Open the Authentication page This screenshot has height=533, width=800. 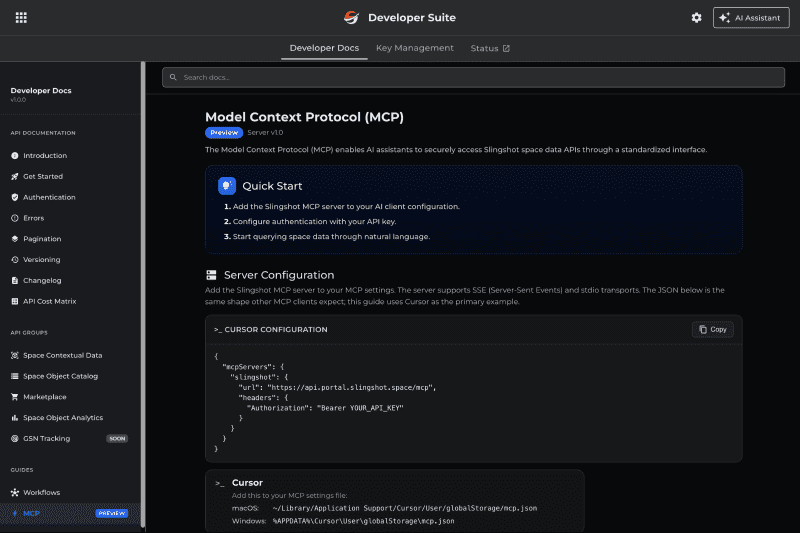(x=49, y=197)
